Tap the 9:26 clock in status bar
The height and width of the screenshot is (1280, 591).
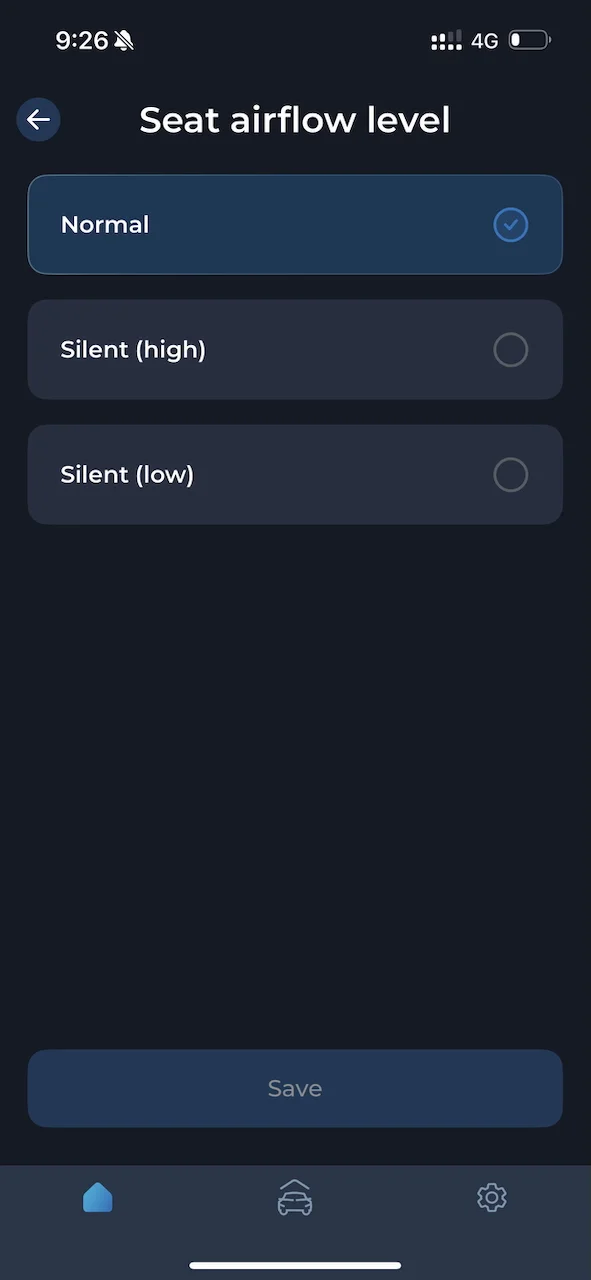[x=81, y=41]
